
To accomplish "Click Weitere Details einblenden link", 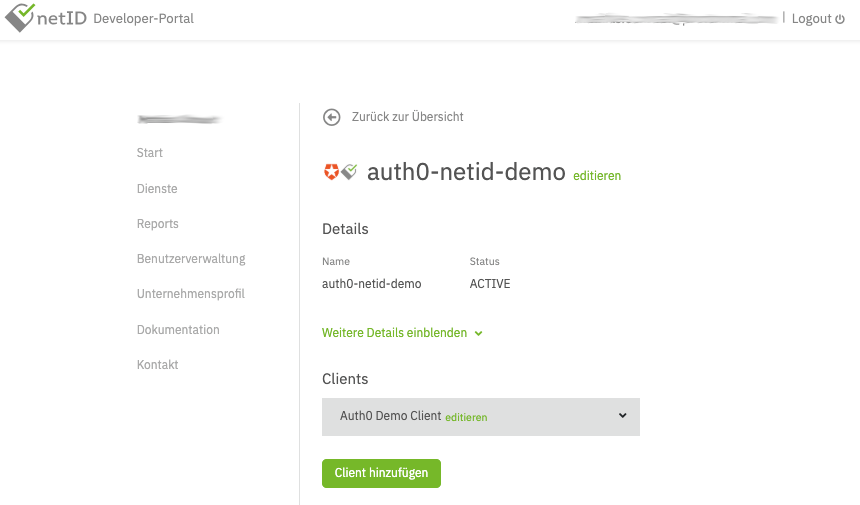I will pos(394,333).
